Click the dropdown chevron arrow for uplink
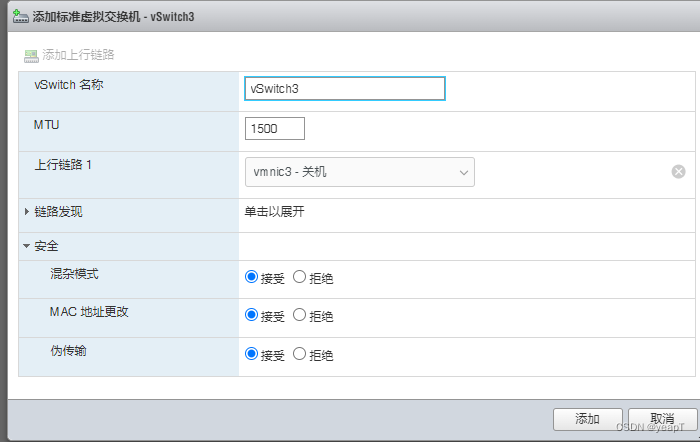Image resolution: width=700 pixels, height=442 pixels. pos(464,172)
